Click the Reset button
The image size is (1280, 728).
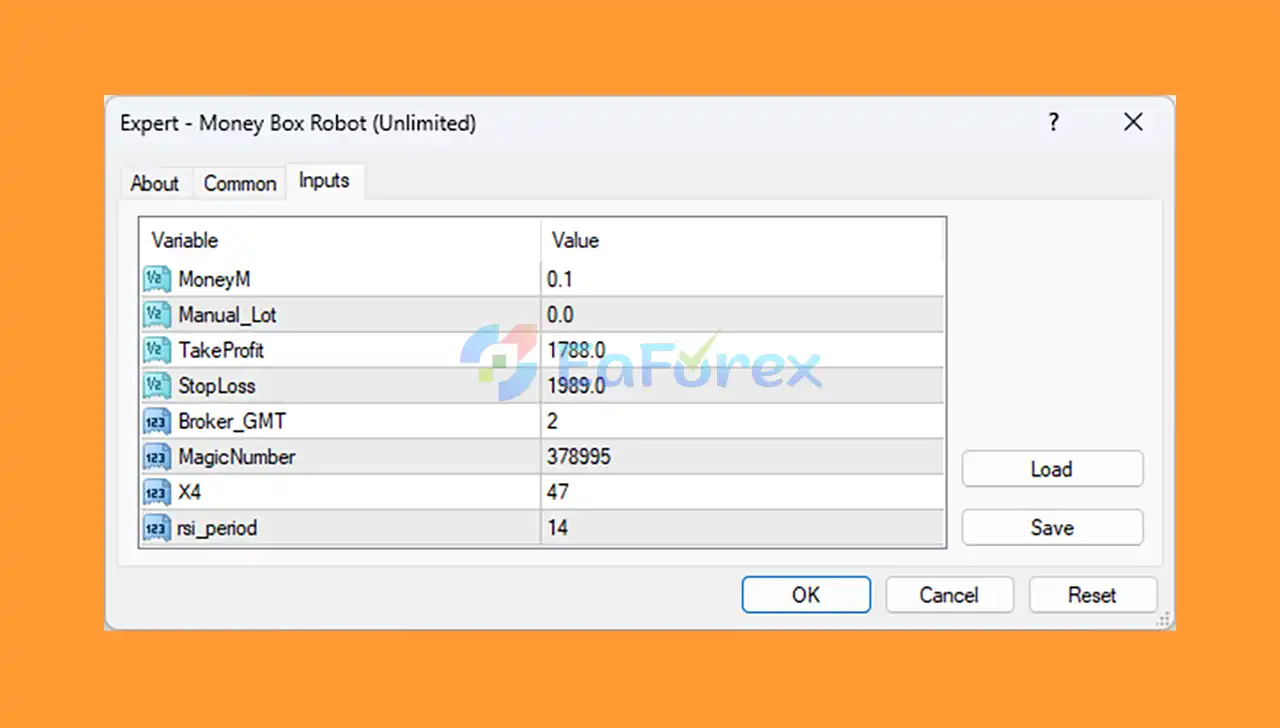(x=1092, y=595)
